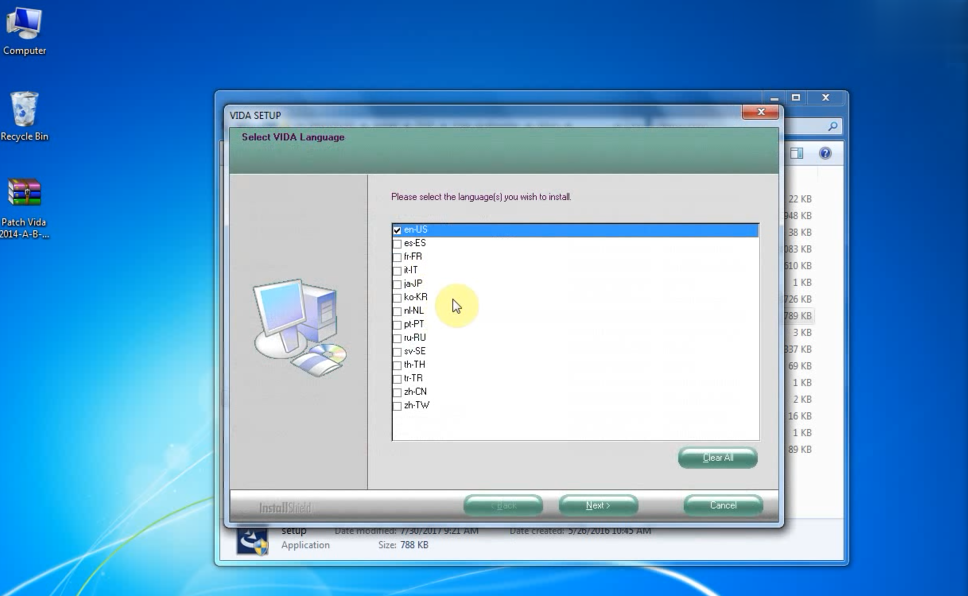
Task: Click the 789 KB file size row in Explorer
Action: pyautogui.click(x=798, y=316)
